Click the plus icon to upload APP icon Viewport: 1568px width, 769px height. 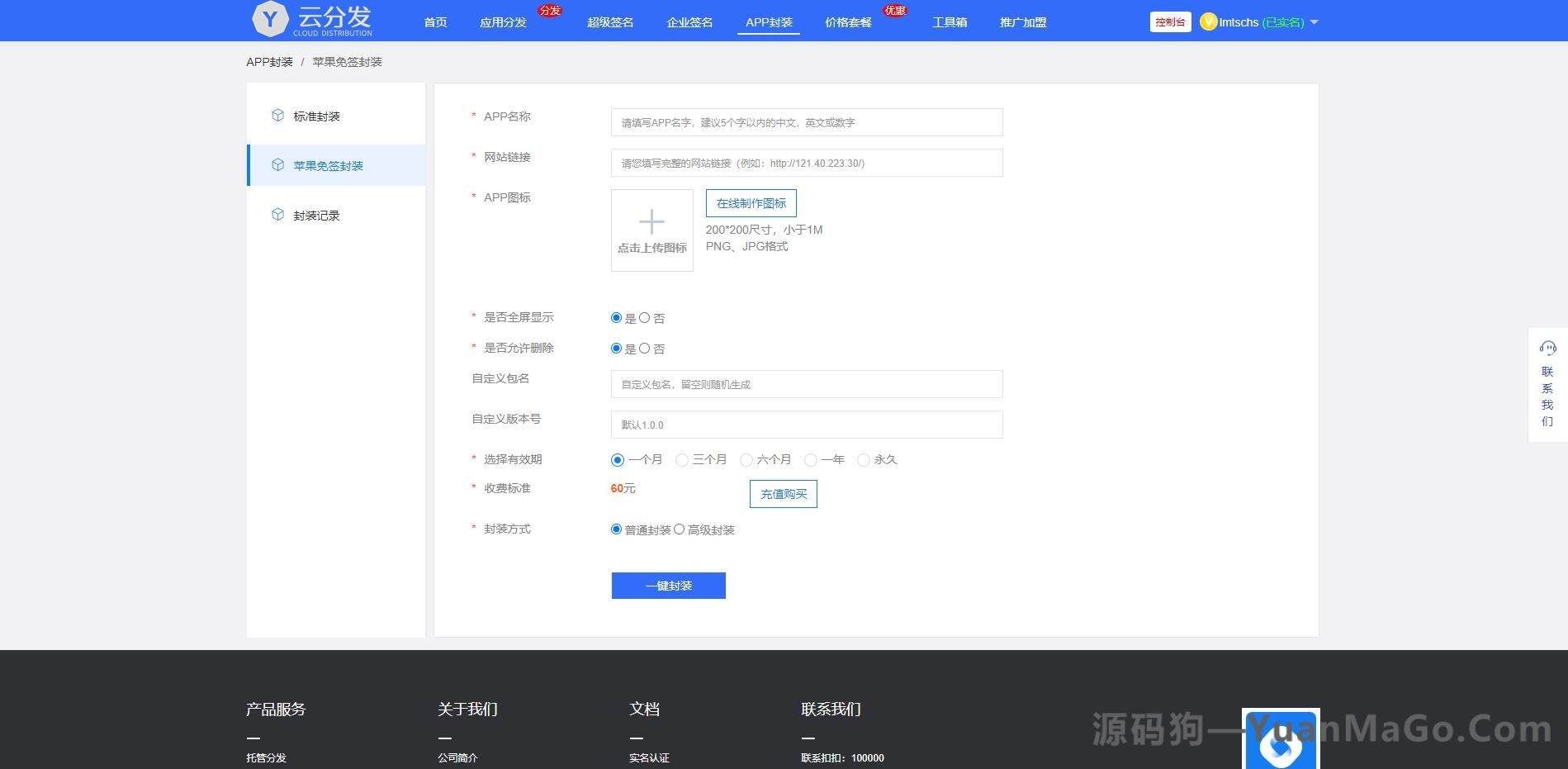(651, 221)
